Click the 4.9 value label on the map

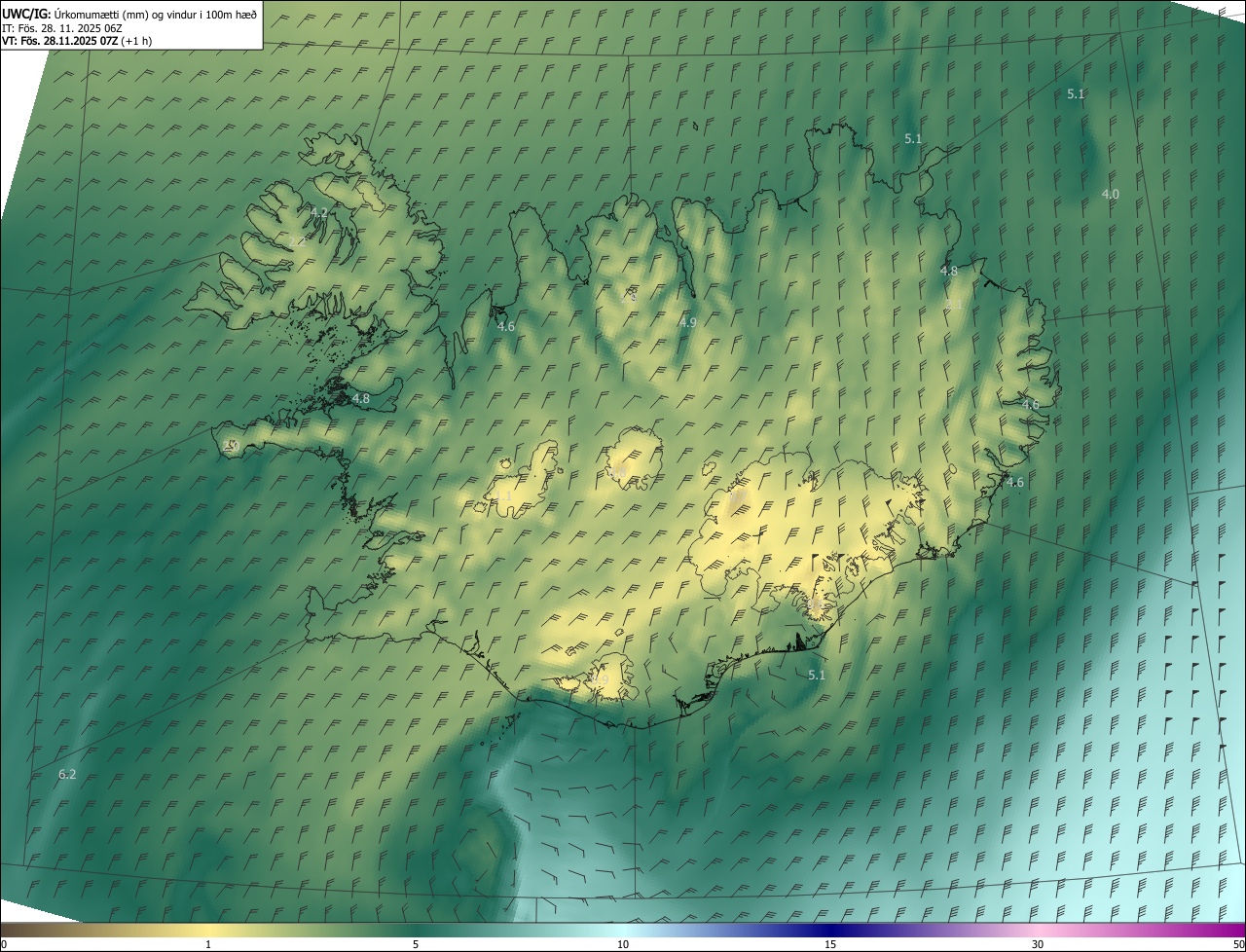click(687, 322)
